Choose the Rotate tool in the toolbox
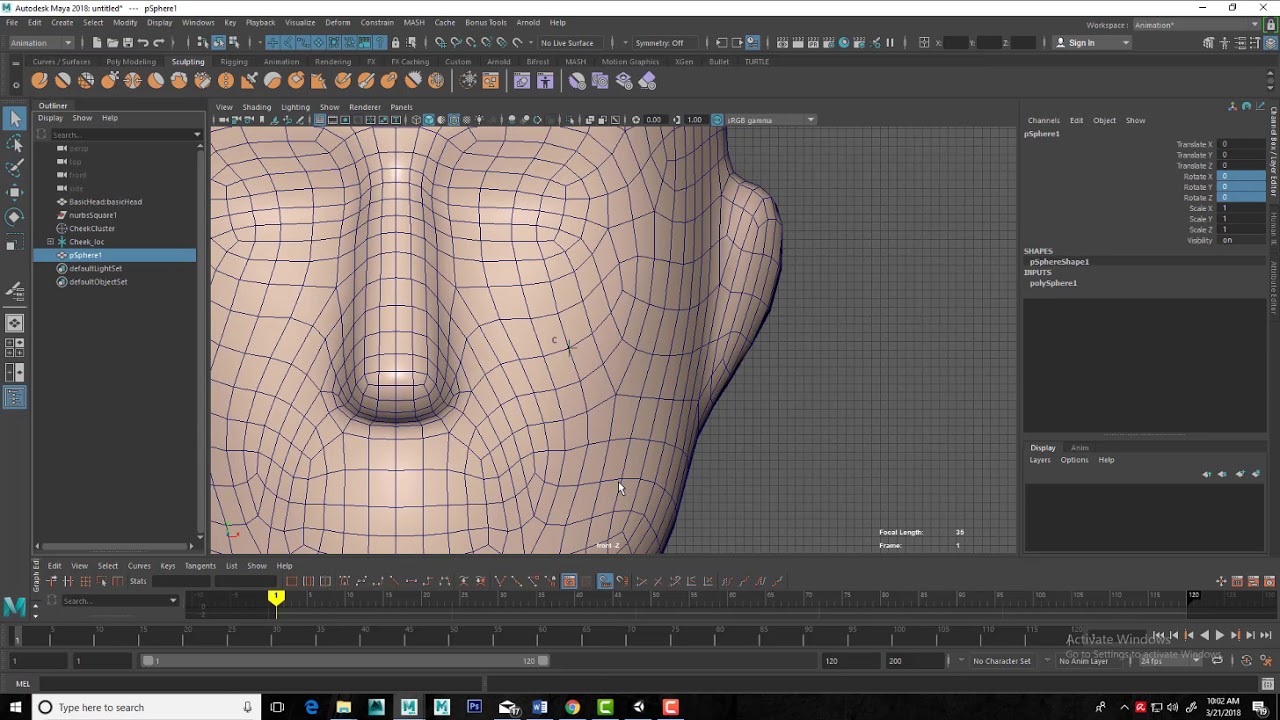 (x=15, y=217)
